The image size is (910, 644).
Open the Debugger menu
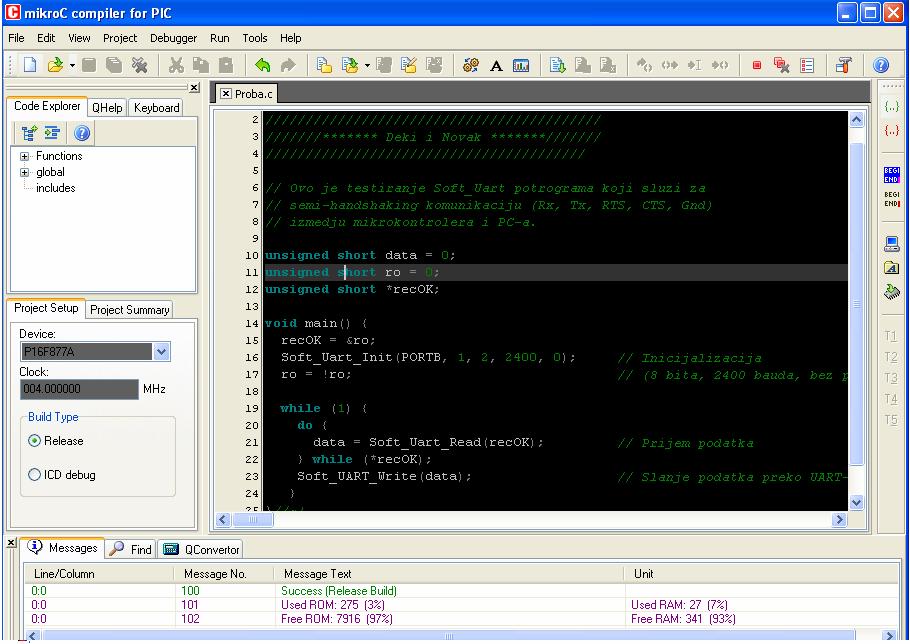click(x=174, y=38)
